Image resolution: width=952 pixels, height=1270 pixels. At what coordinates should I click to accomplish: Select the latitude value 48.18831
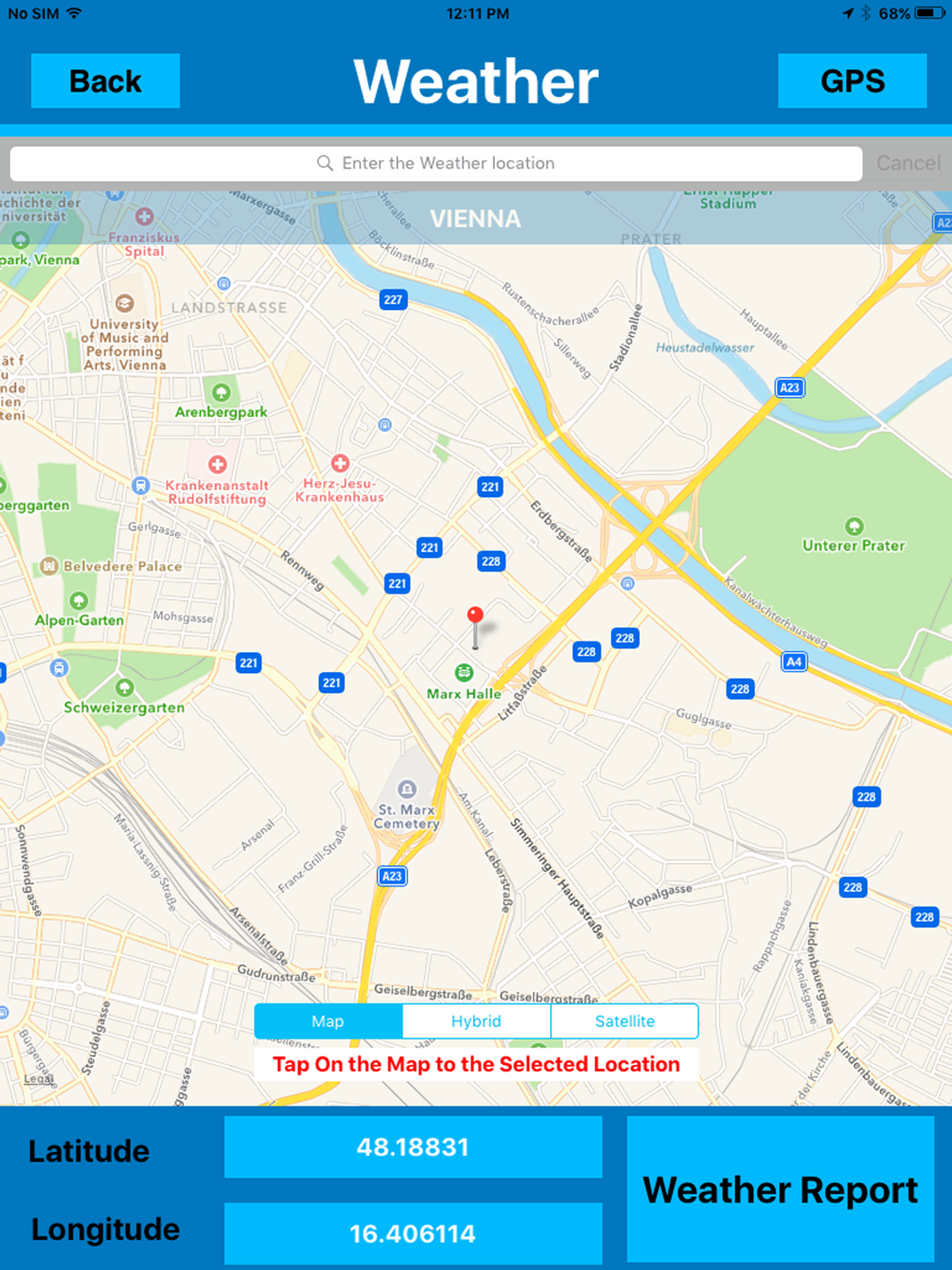(x=413, y=1147)
